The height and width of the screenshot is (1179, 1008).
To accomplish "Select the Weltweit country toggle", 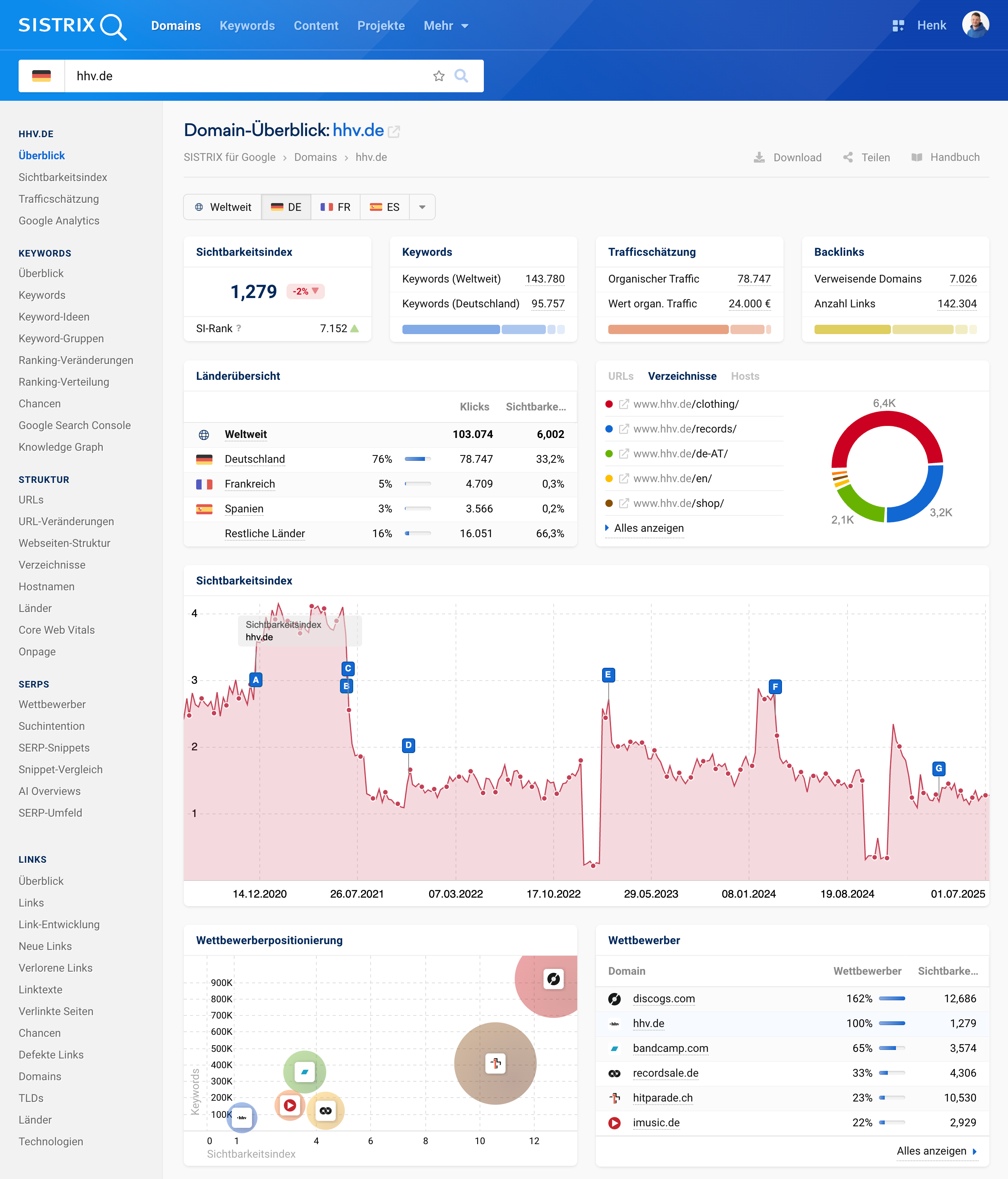I will [223, 207].
